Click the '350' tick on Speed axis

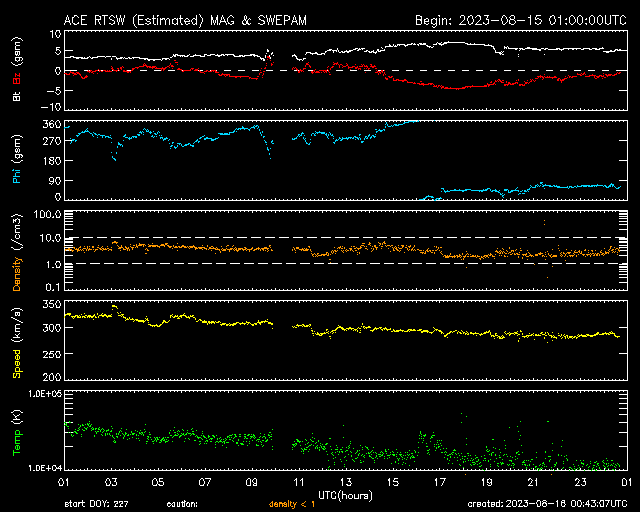coord(52,304)
